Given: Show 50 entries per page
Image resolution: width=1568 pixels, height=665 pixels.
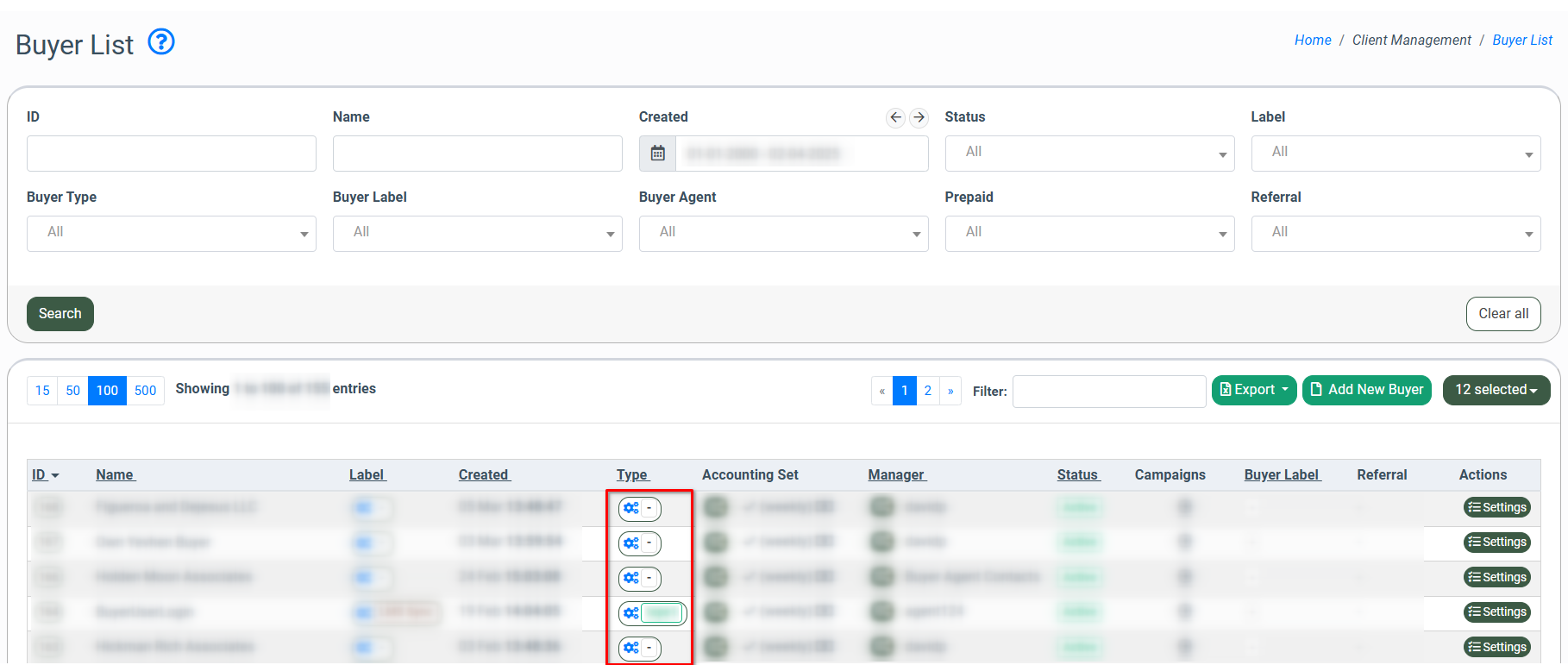Looking at the screenshot, I should point(73,391).
